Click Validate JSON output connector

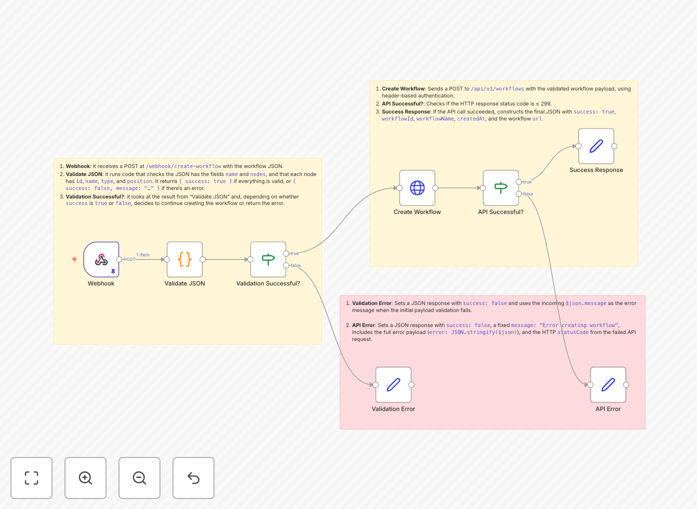[203, 259]
